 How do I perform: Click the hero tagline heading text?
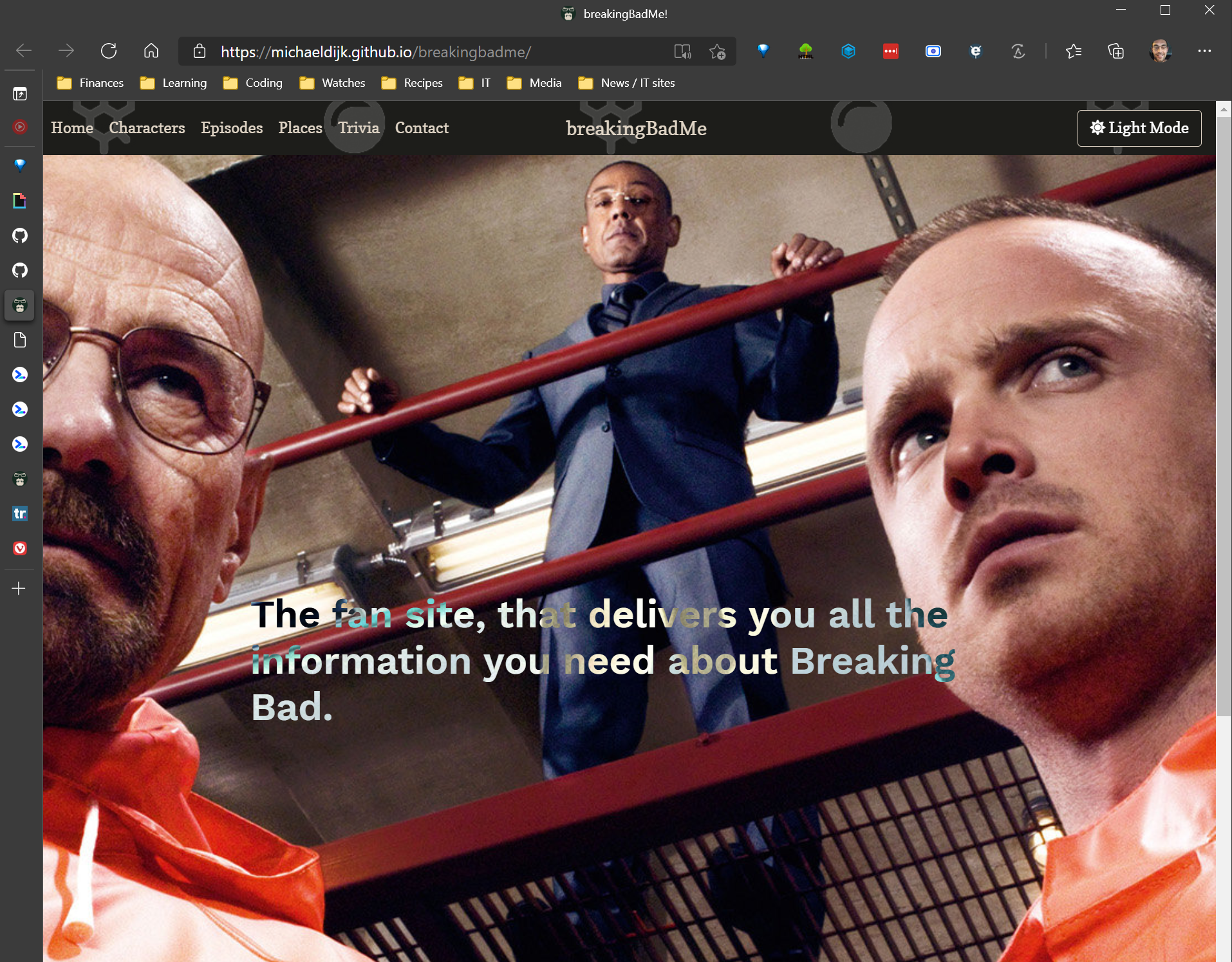click(x=603, y=661)
